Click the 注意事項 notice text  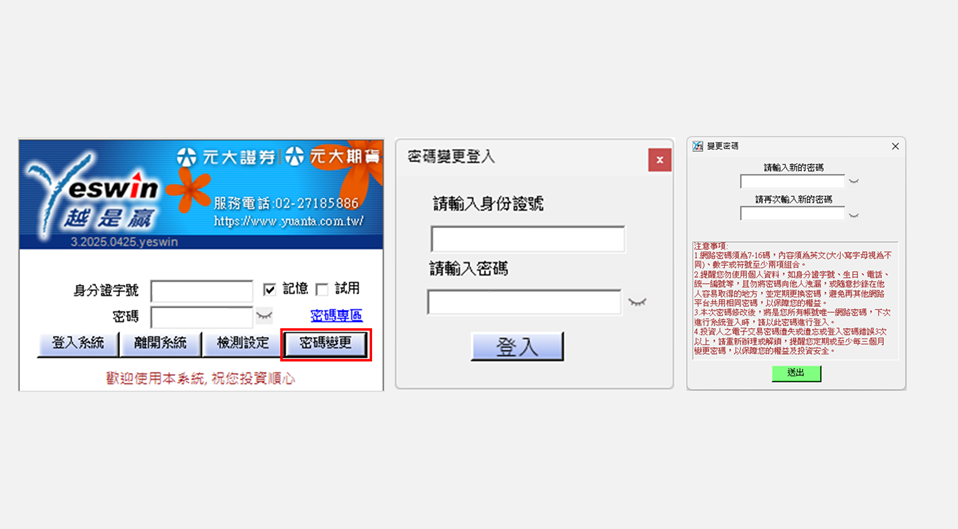[793, 299]
